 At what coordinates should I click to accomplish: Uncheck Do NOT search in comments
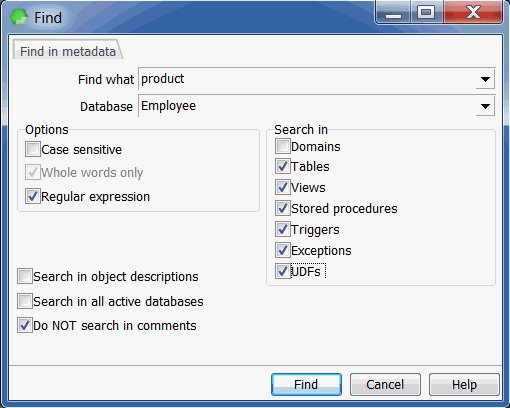tap(25, 325)
